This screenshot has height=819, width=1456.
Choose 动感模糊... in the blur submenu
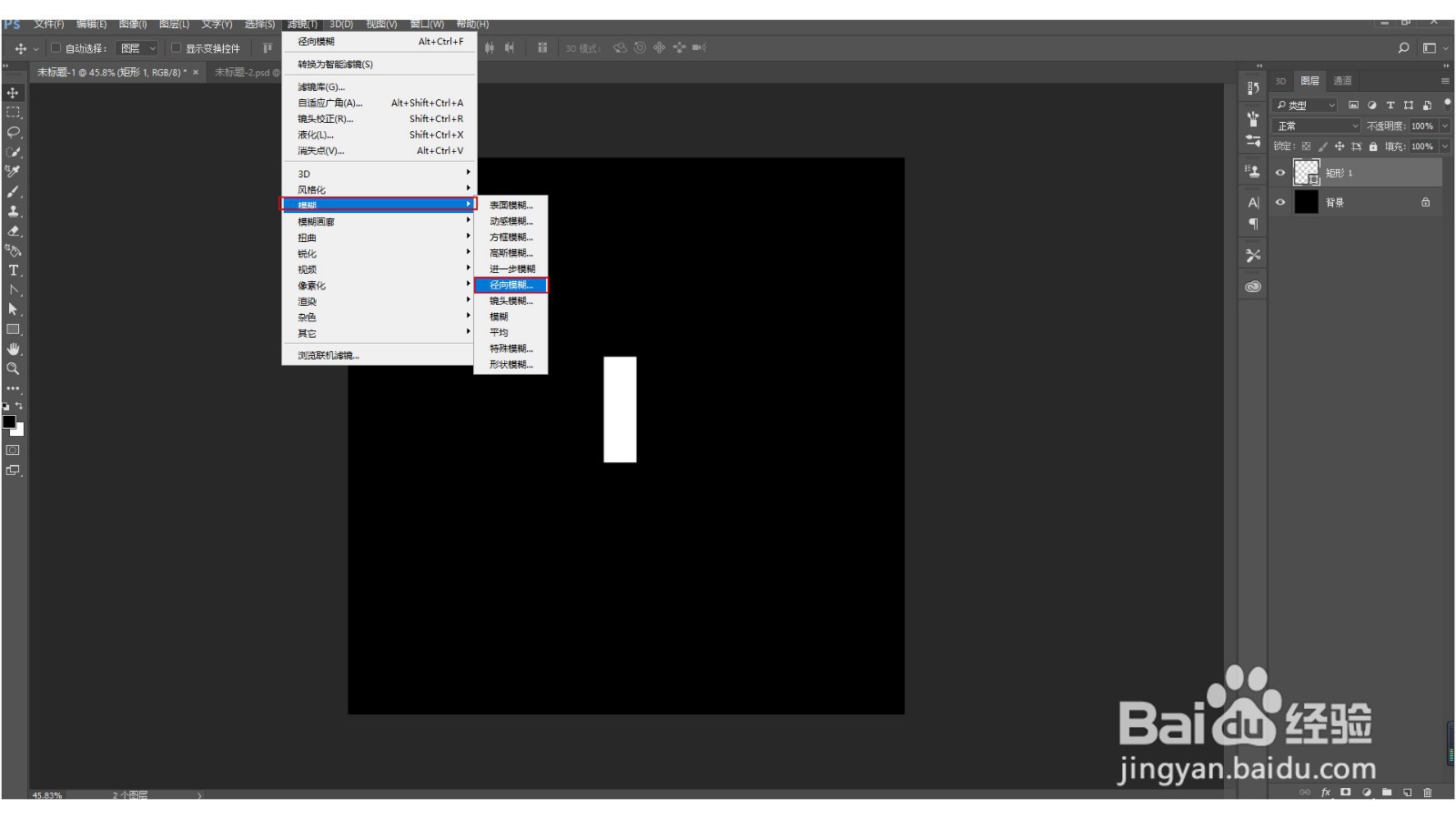[x=511, y=221]
